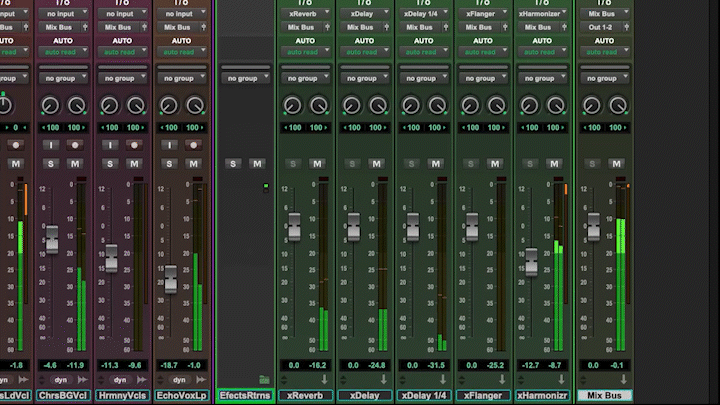Click the record enable button on EchoVoxLp
720x405 pixels.
pos(194,145)
